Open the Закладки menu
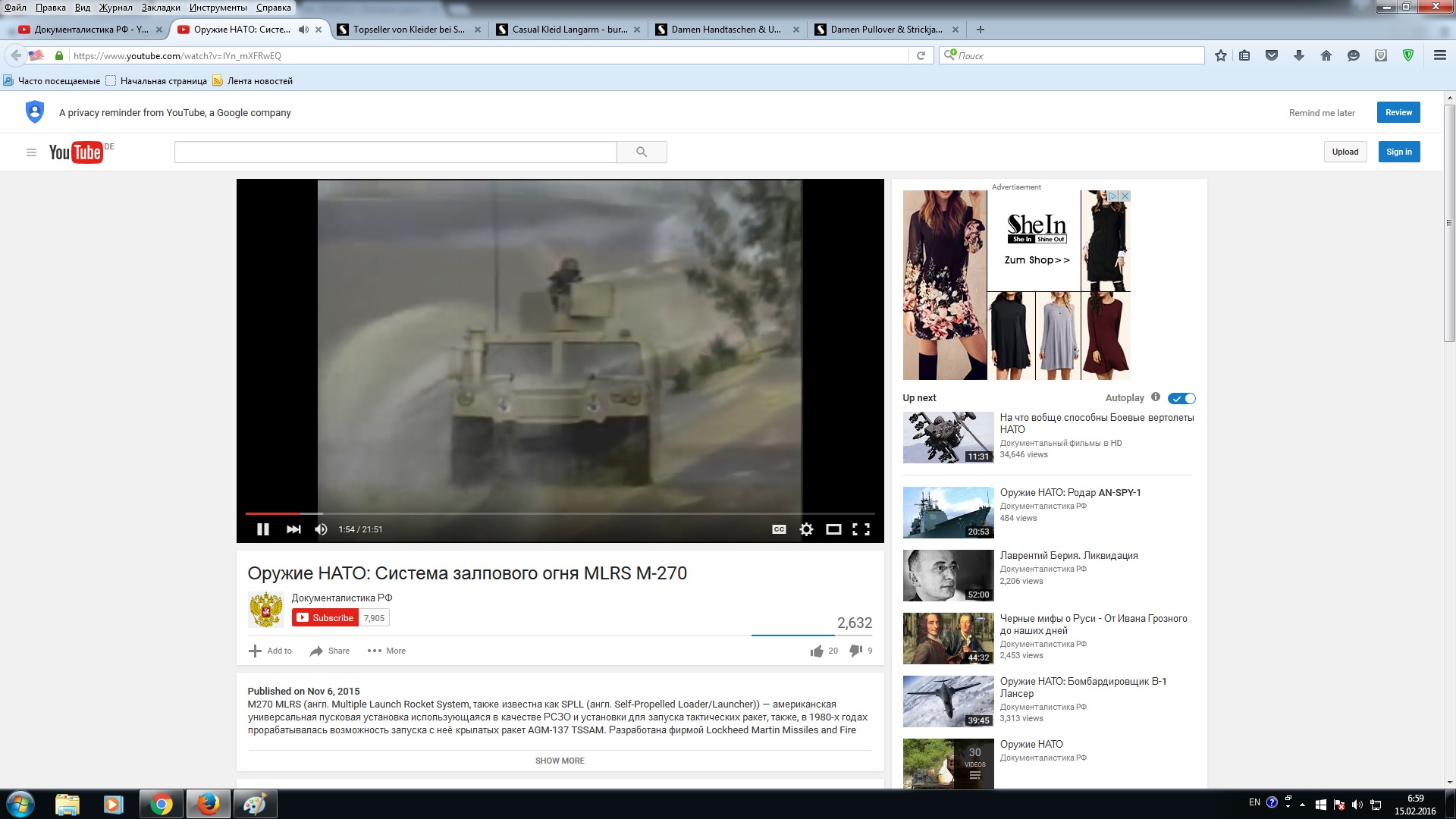Viewport: 1456px width, 819px height. (x=161, y=8)
